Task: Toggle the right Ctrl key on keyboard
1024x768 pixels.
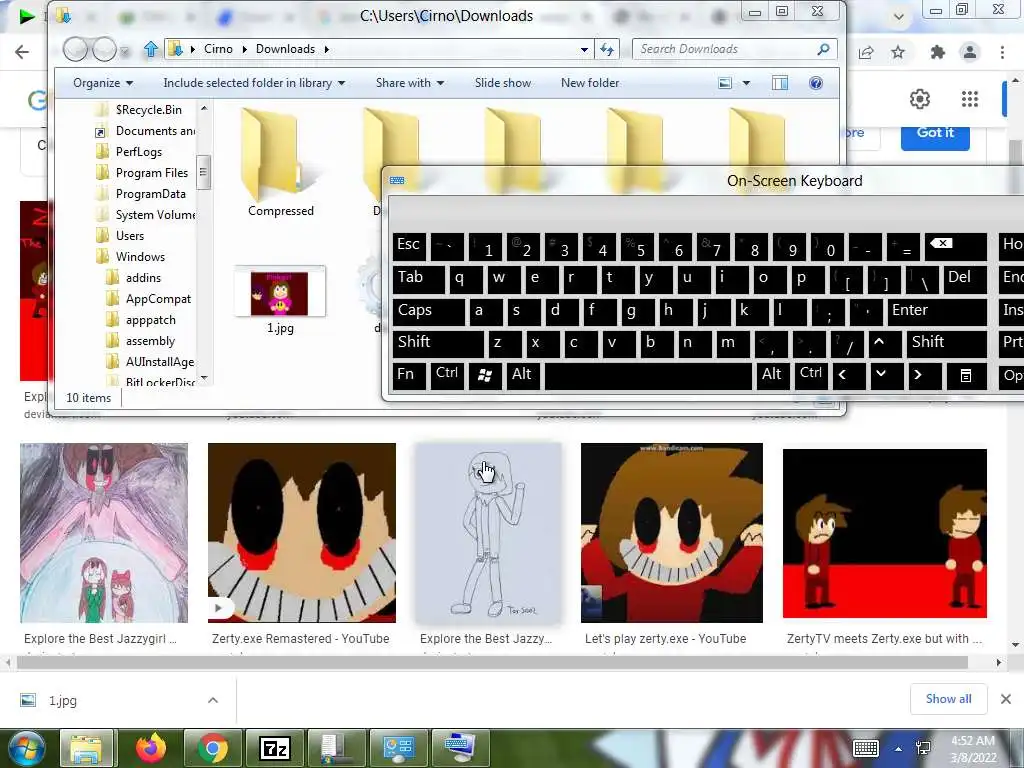Action: tap(810, 375)
